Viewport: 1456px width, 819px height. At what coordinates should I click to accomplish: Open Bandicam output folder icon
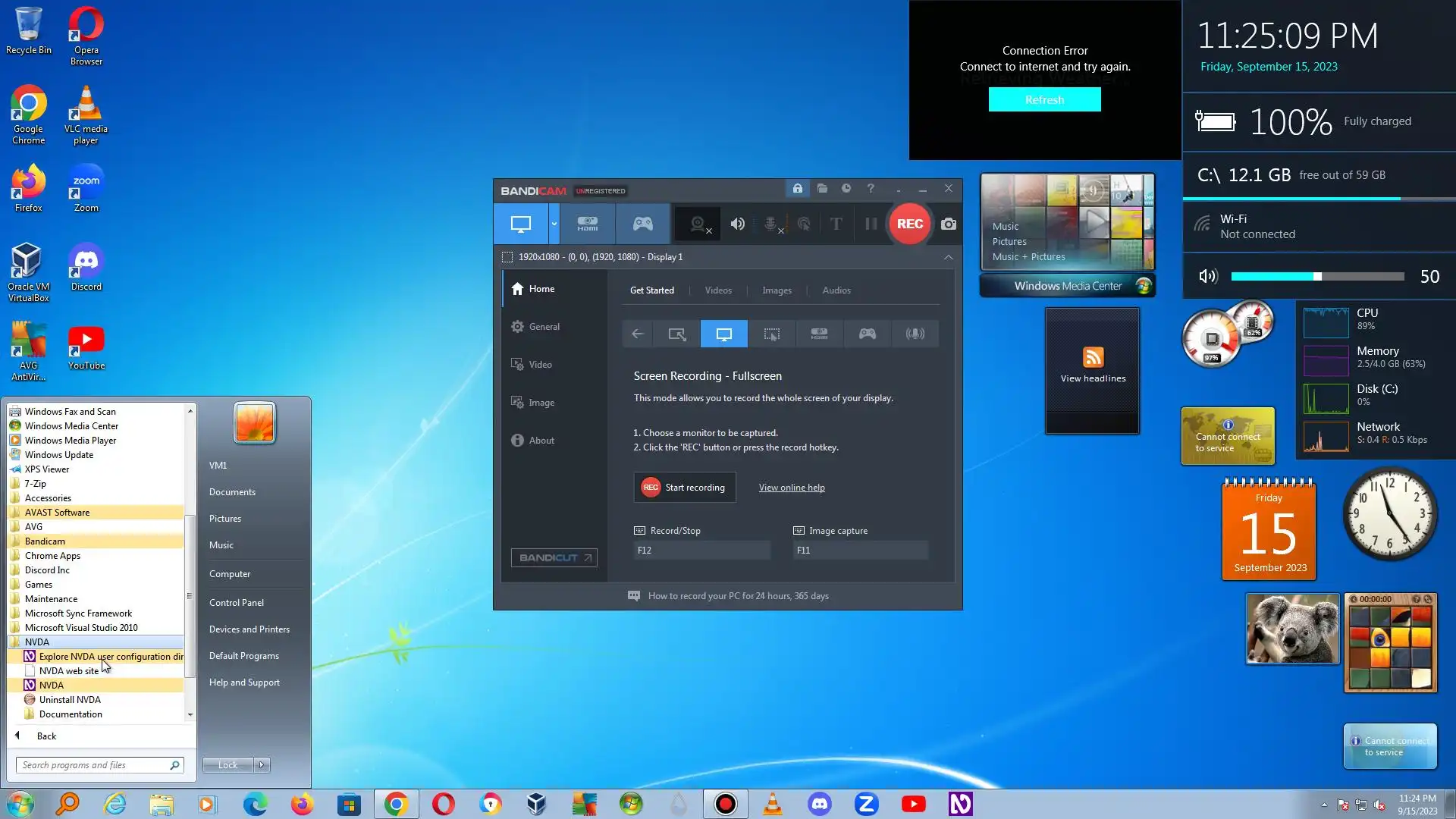(822, 188)
